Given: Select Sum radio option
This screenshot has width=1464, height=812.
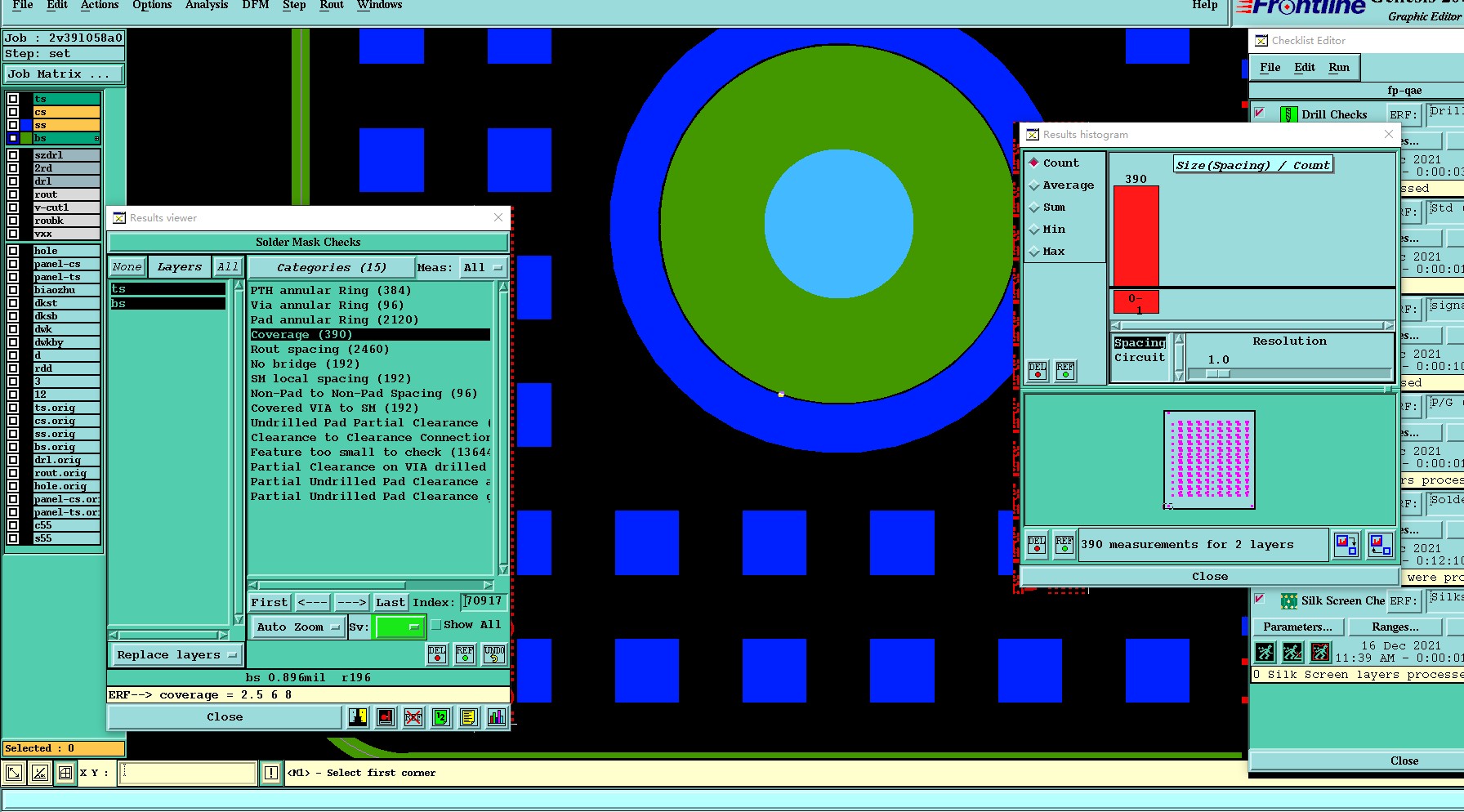Looking at the screenshot, I should click(1034, 207).
